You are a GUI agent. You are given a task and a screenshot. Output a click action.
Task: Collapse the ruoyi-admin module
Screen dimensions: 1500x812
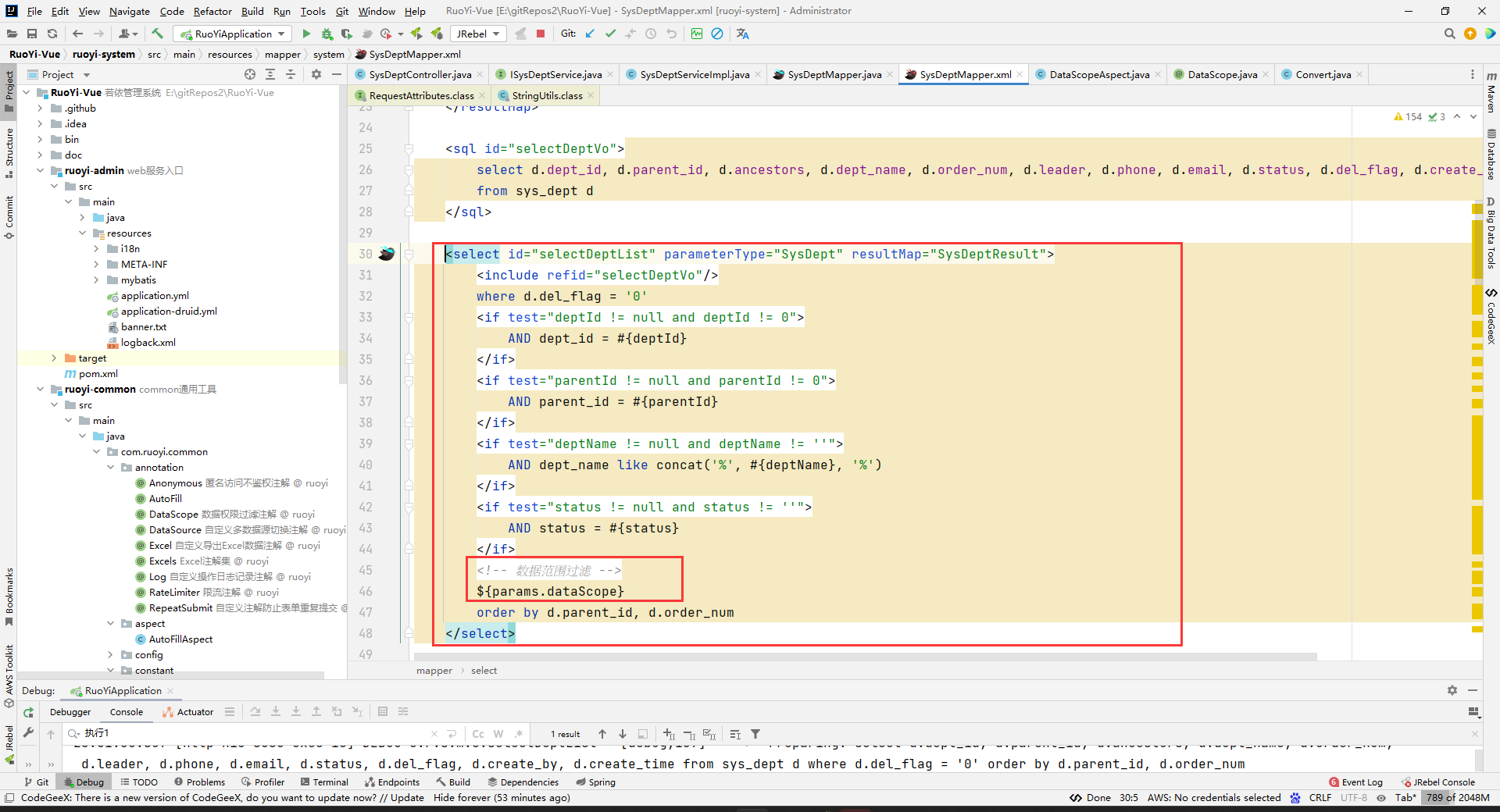[x=40, y=171]
